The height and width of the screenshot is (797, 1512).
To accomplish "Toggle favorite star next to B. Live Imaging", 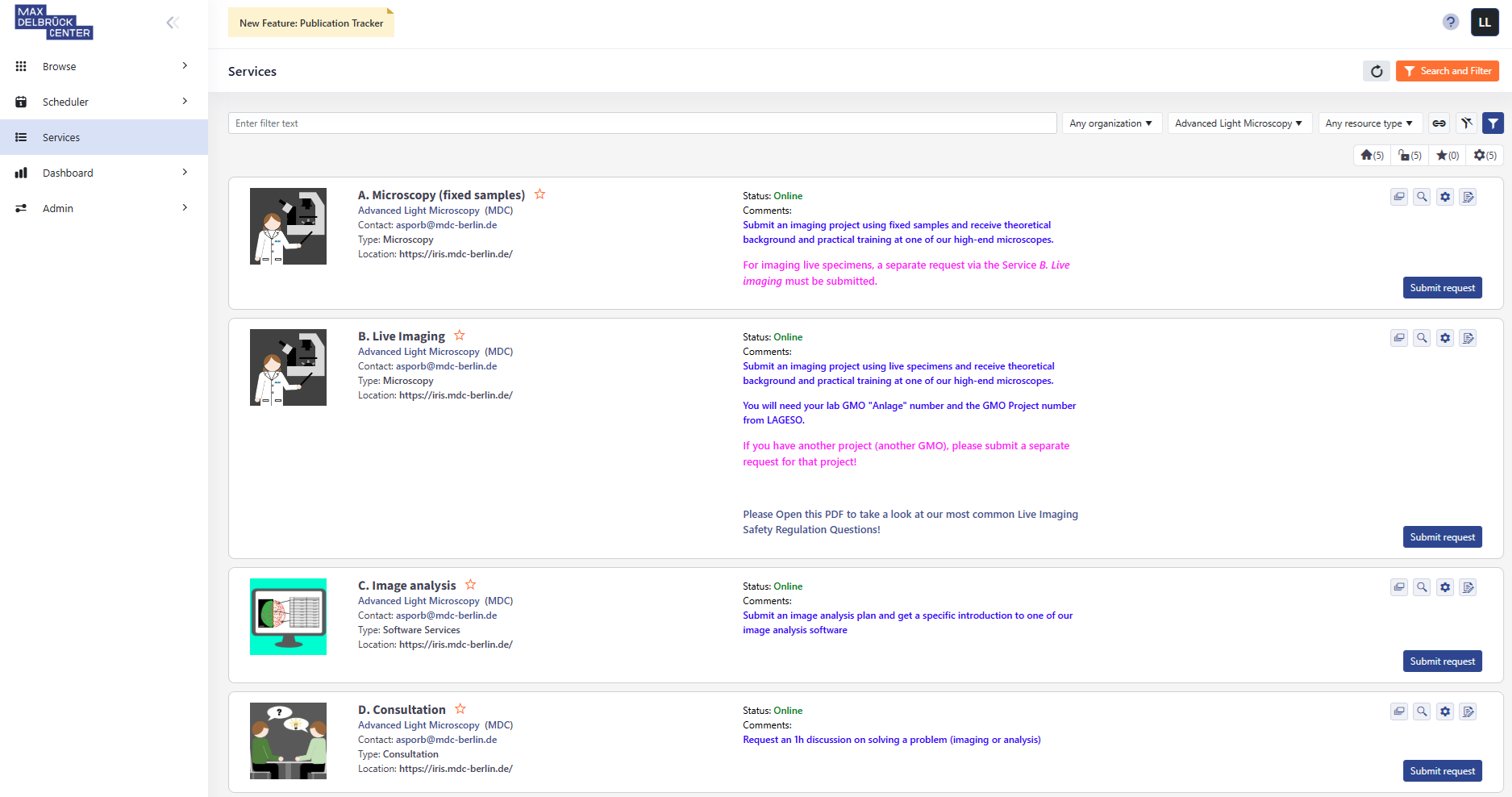I will (460, 336).
